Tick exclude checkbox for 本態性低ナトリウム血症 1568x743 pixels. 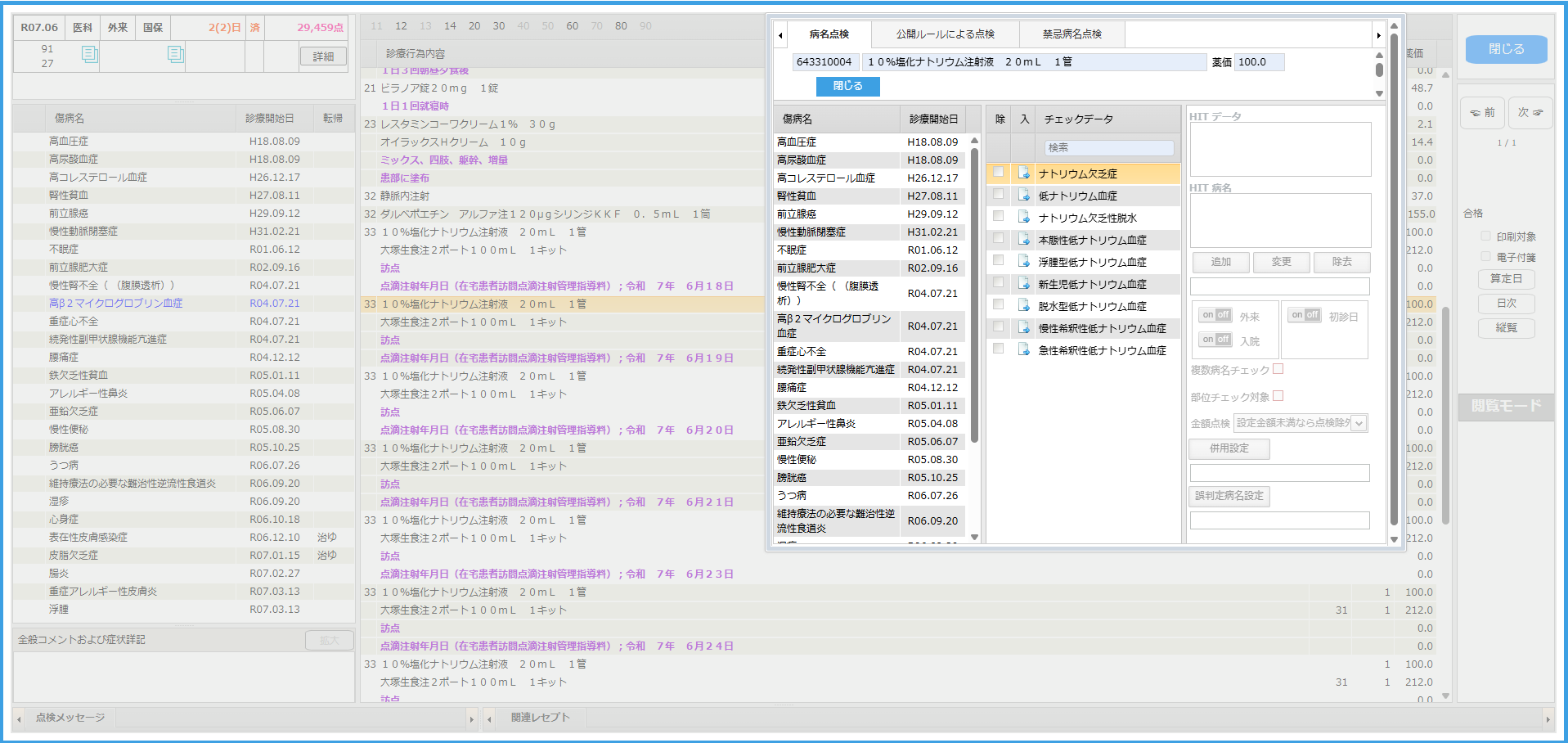coord(998,238)
